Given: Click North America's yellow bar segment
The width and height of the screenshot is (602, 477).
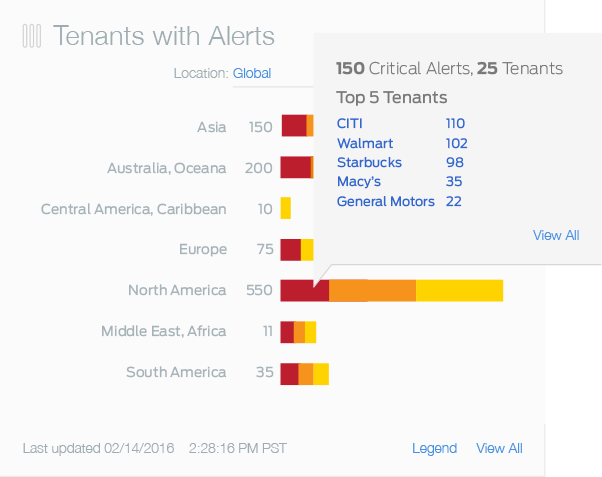Looking at the screenshot, I should point(459,291).
